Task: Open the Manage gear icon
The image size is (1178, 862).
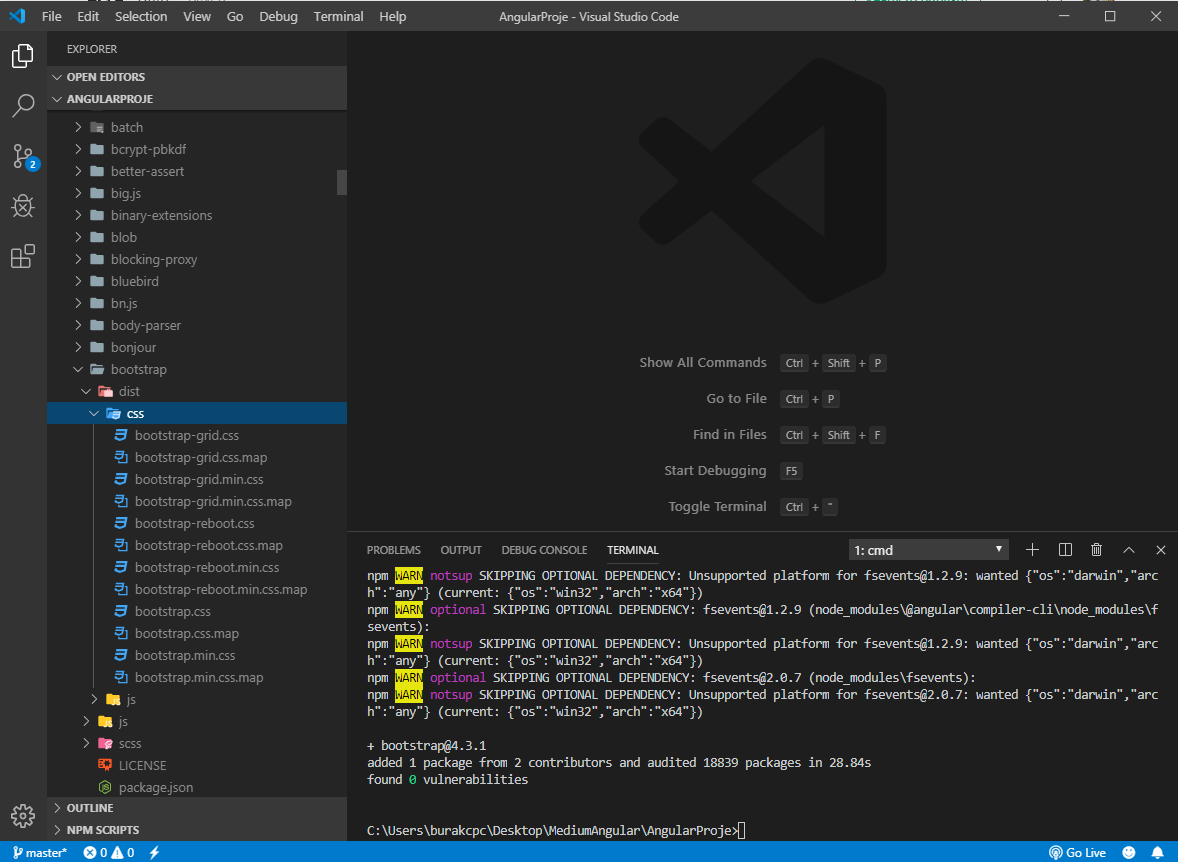Action: (23, 815)
